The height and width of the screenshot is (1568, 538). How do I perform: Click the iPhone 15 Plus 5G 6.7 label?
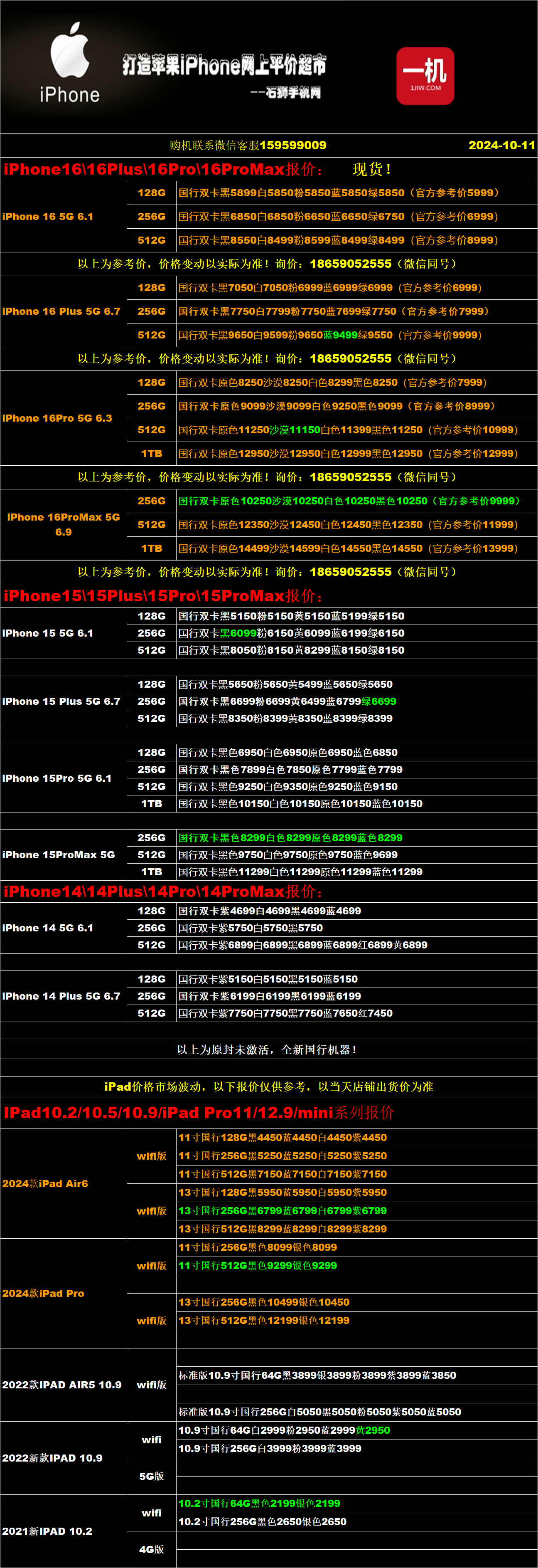(61, 701)
